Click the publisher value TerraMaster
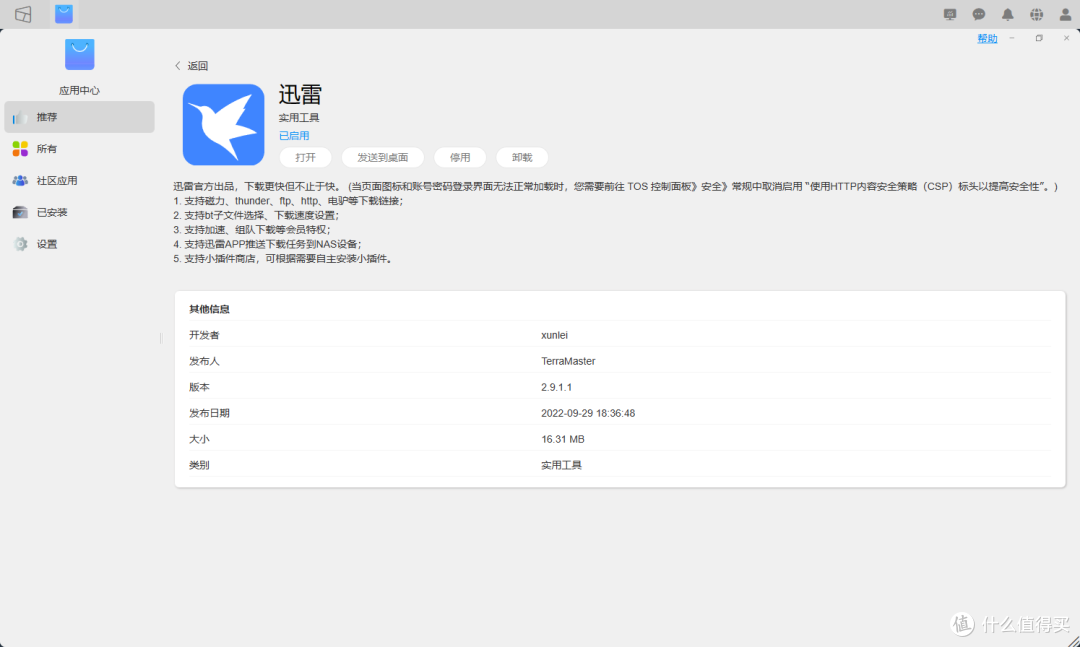 tap(568, 361)
